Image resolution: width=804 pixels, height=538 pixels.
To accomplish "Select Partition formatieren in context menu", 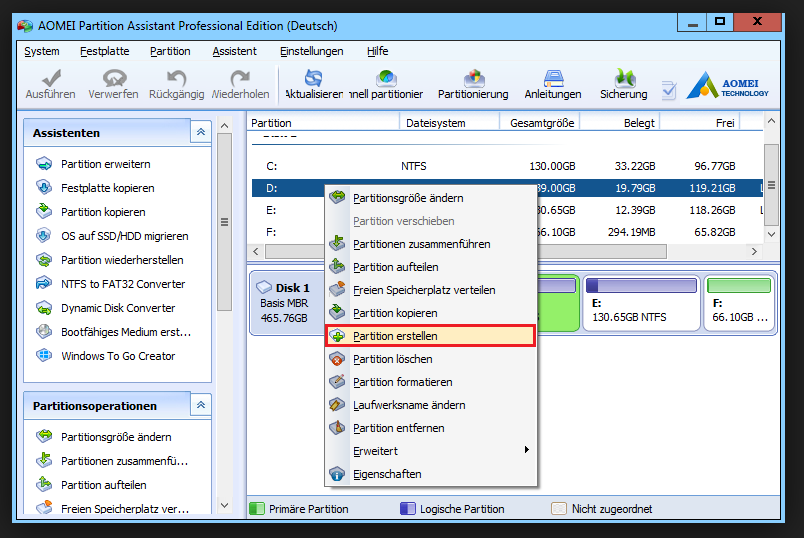I will point(431,382).
